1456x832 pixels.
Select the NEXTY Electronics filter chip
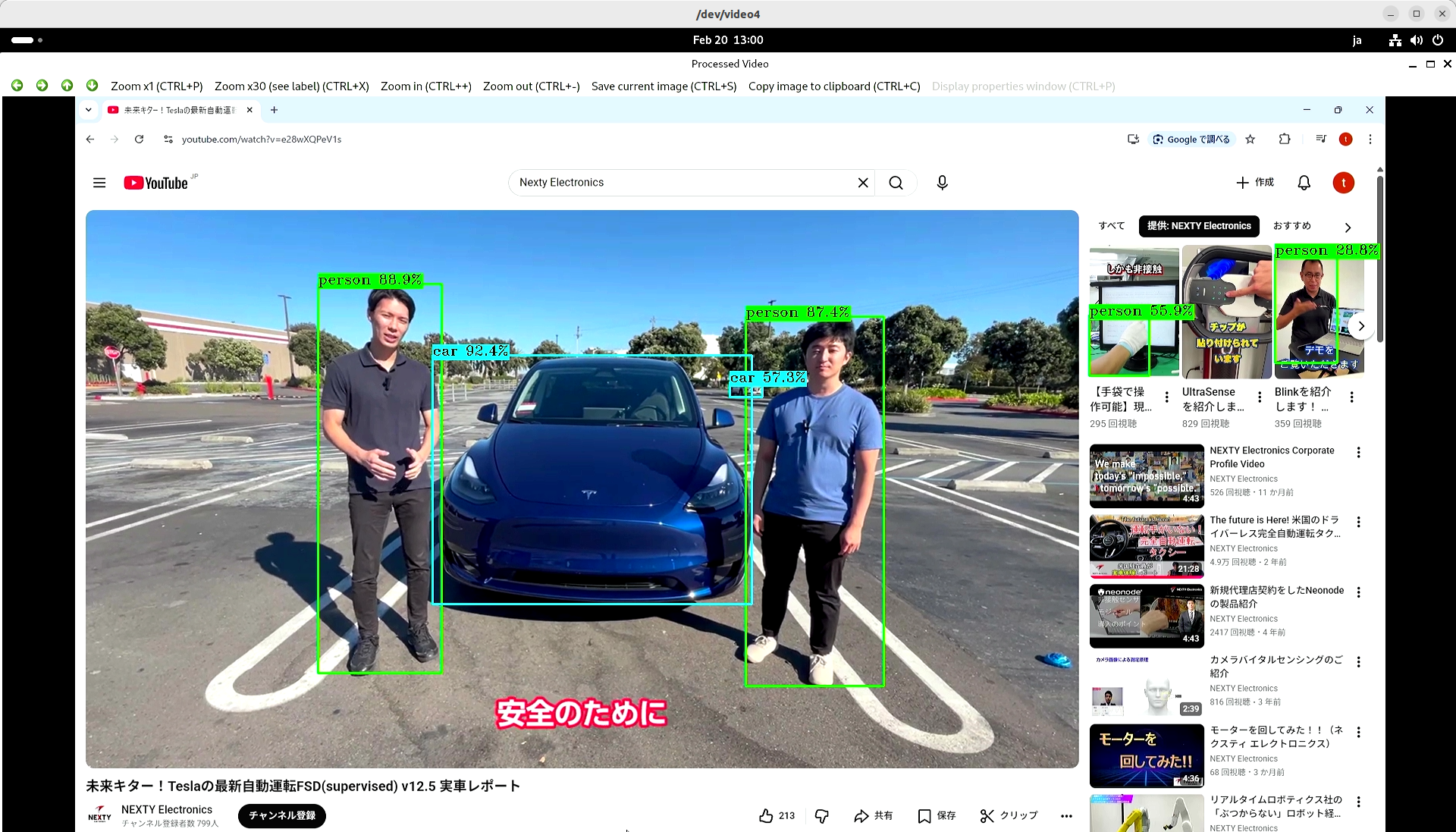[1198, 226]
